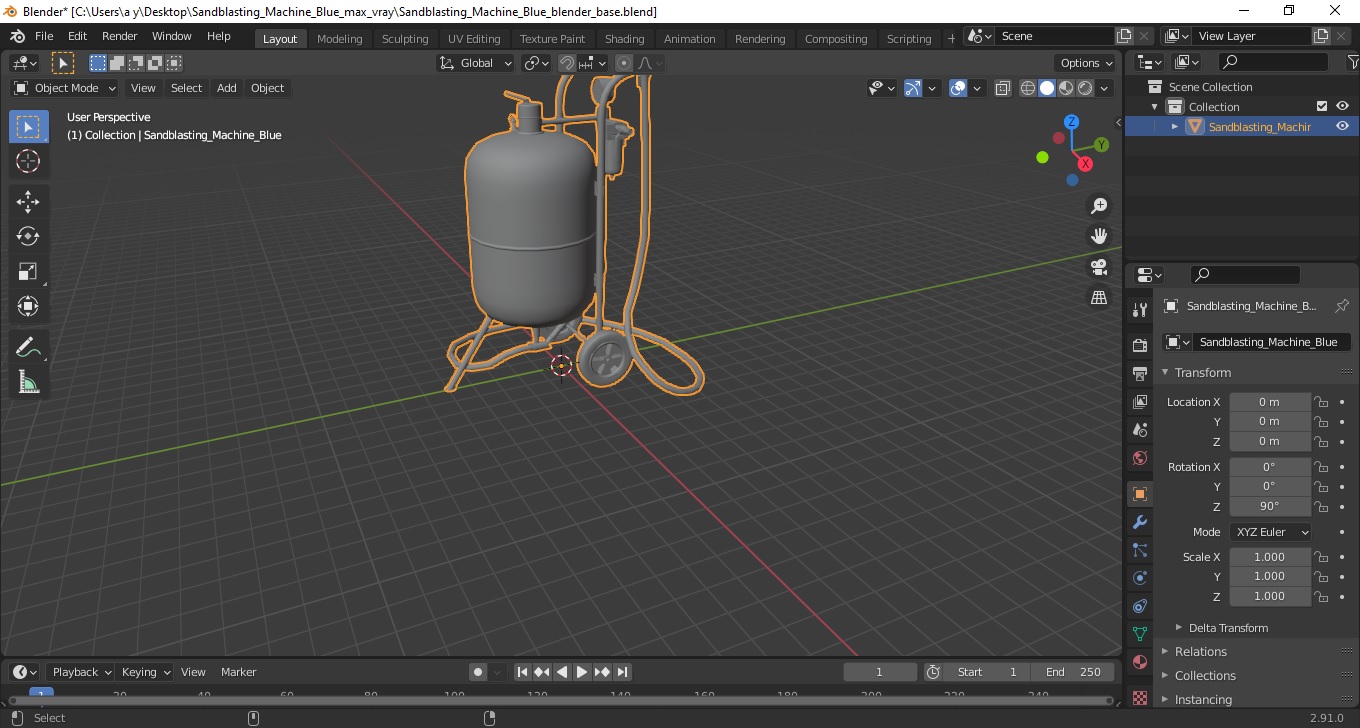Click the zoom view magnifier icon

coord(1099,206)
